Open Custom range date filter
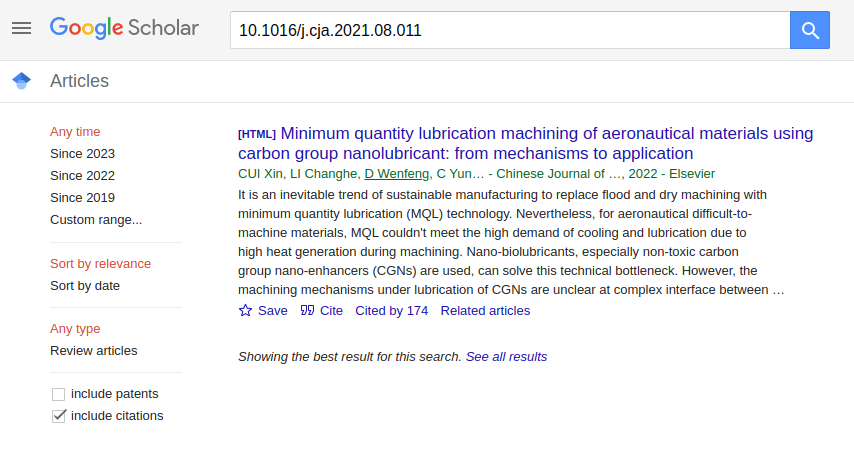 pos(96,219)
